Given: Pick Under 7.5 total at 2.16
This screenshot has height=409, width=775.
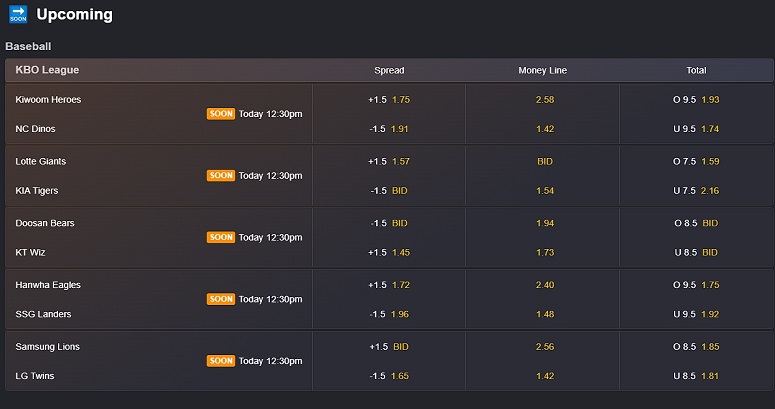Looking at the screenshot, I should [696, 191].
